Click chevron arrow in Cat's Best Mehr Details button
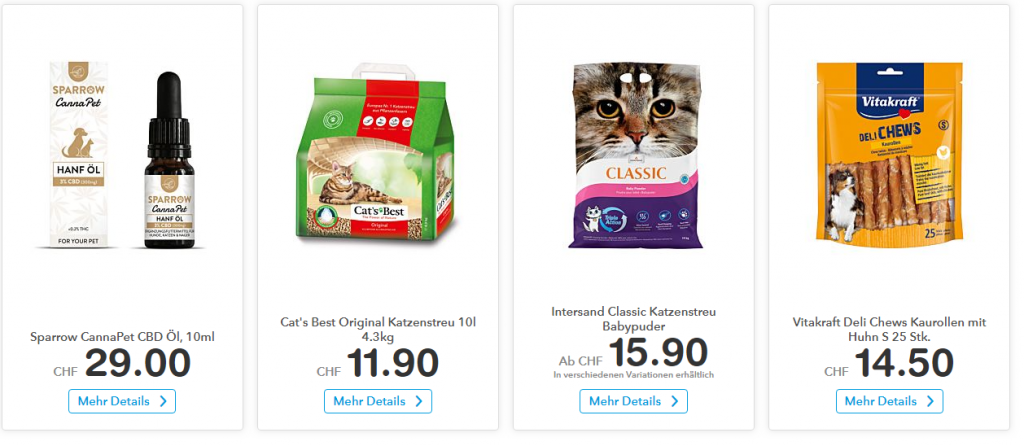This screenshot has height=446, width=1024. click(419, 401)
